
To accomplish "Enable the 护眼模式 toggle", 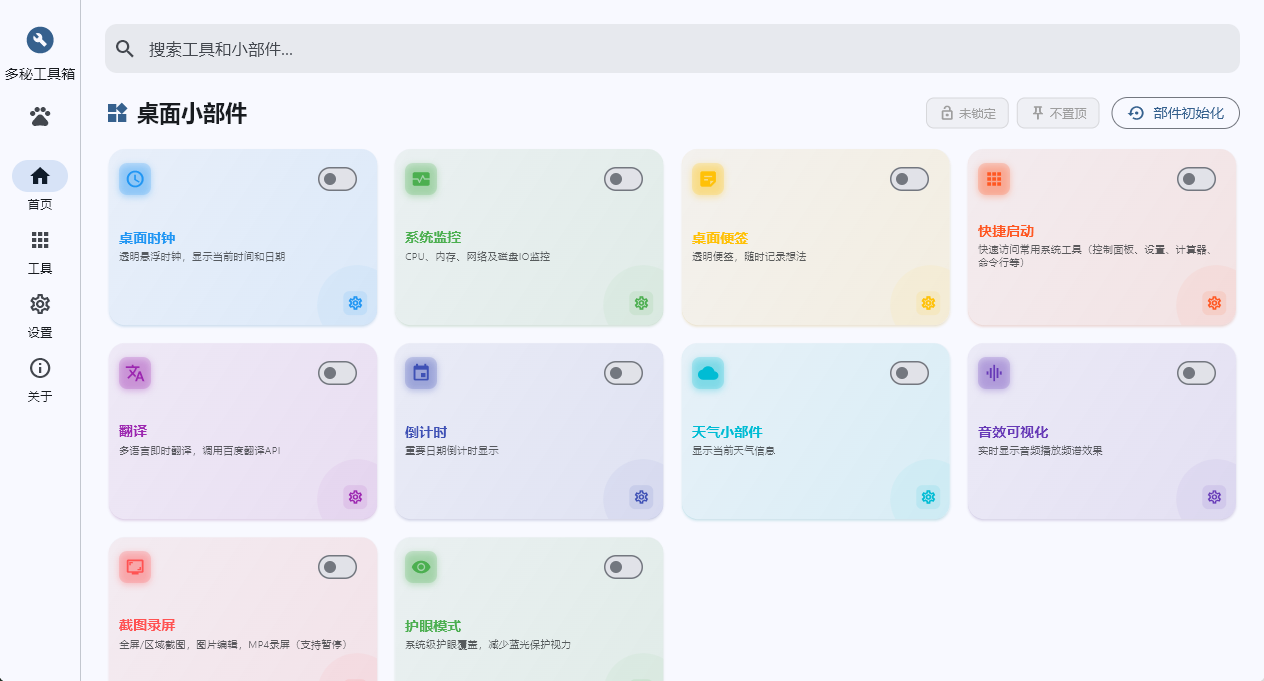I will 624,567.
